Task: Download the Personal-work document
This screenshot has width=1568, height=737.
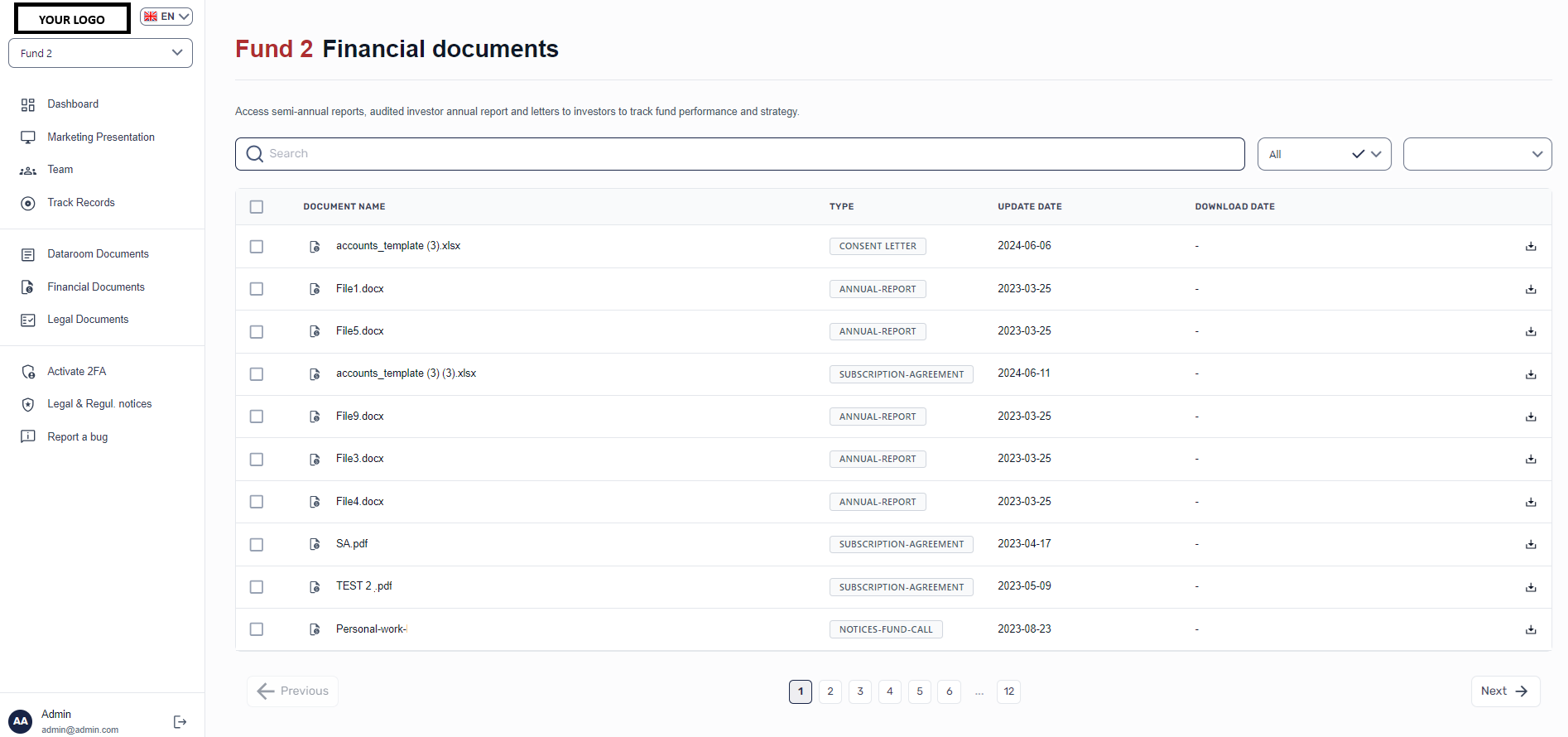Action: pyautogui.click(x=1530, y=629)
